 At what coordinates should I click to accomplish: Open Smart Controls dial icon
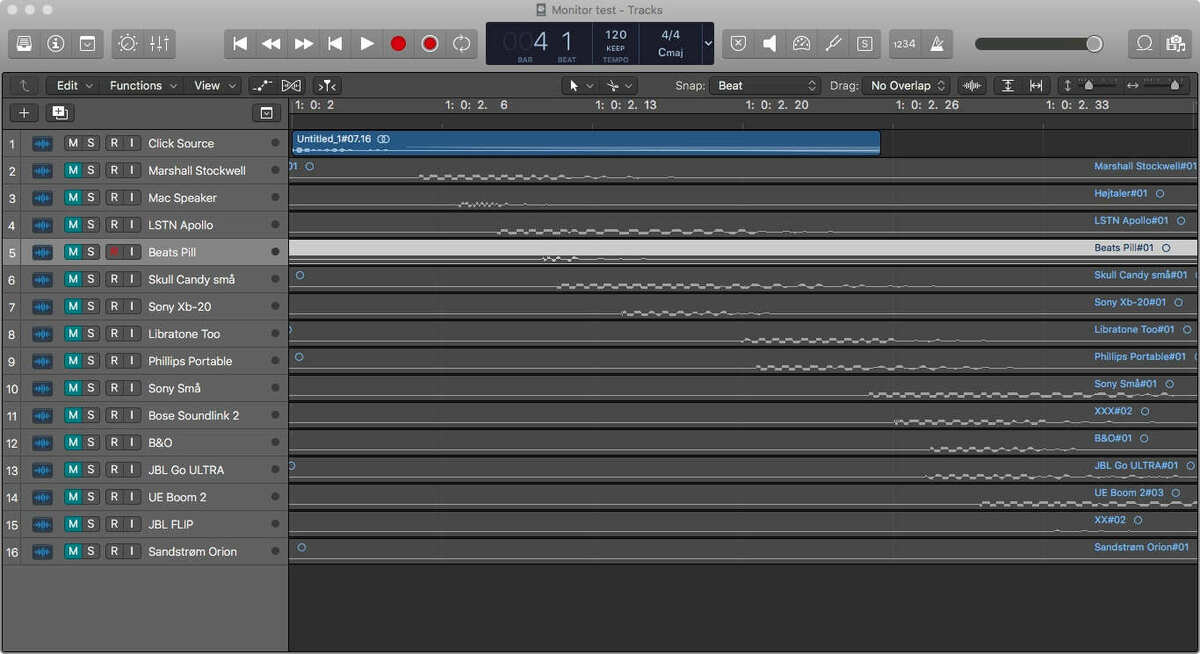click(128, 44)
